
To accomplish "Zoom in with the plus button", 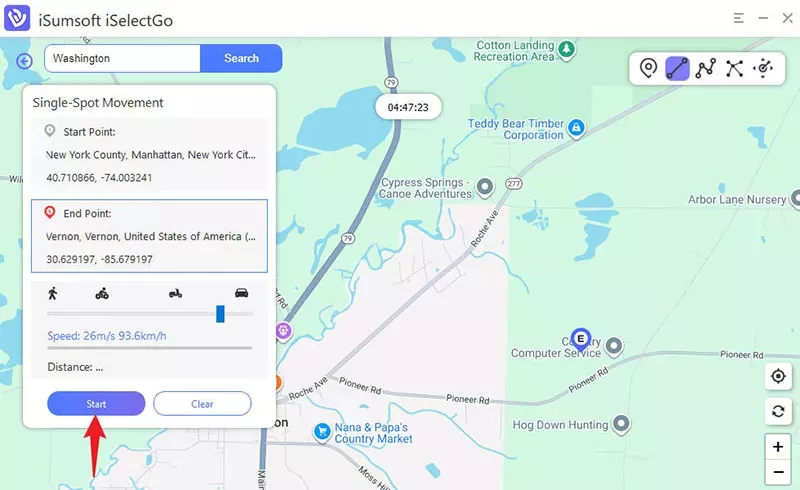I will [x=778, y=447].
